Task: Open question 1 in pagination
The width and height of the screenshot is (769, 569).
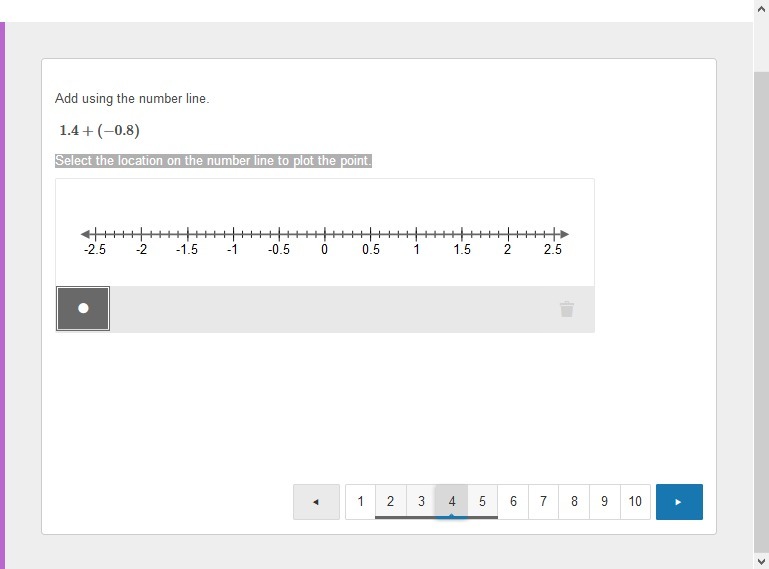Action: (x=360, y=501)
